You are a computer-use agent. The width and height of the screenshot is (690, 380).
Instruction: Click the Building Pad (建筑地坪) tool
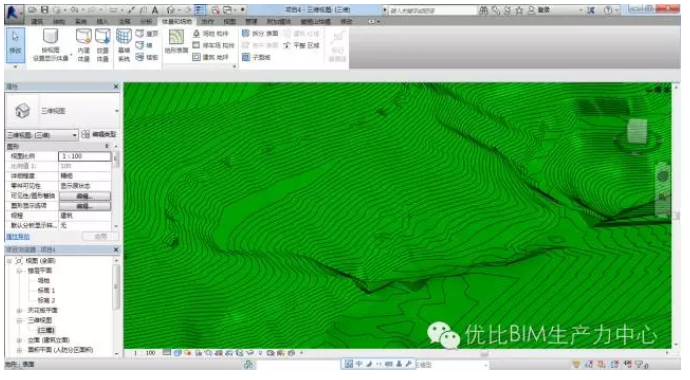211,57
